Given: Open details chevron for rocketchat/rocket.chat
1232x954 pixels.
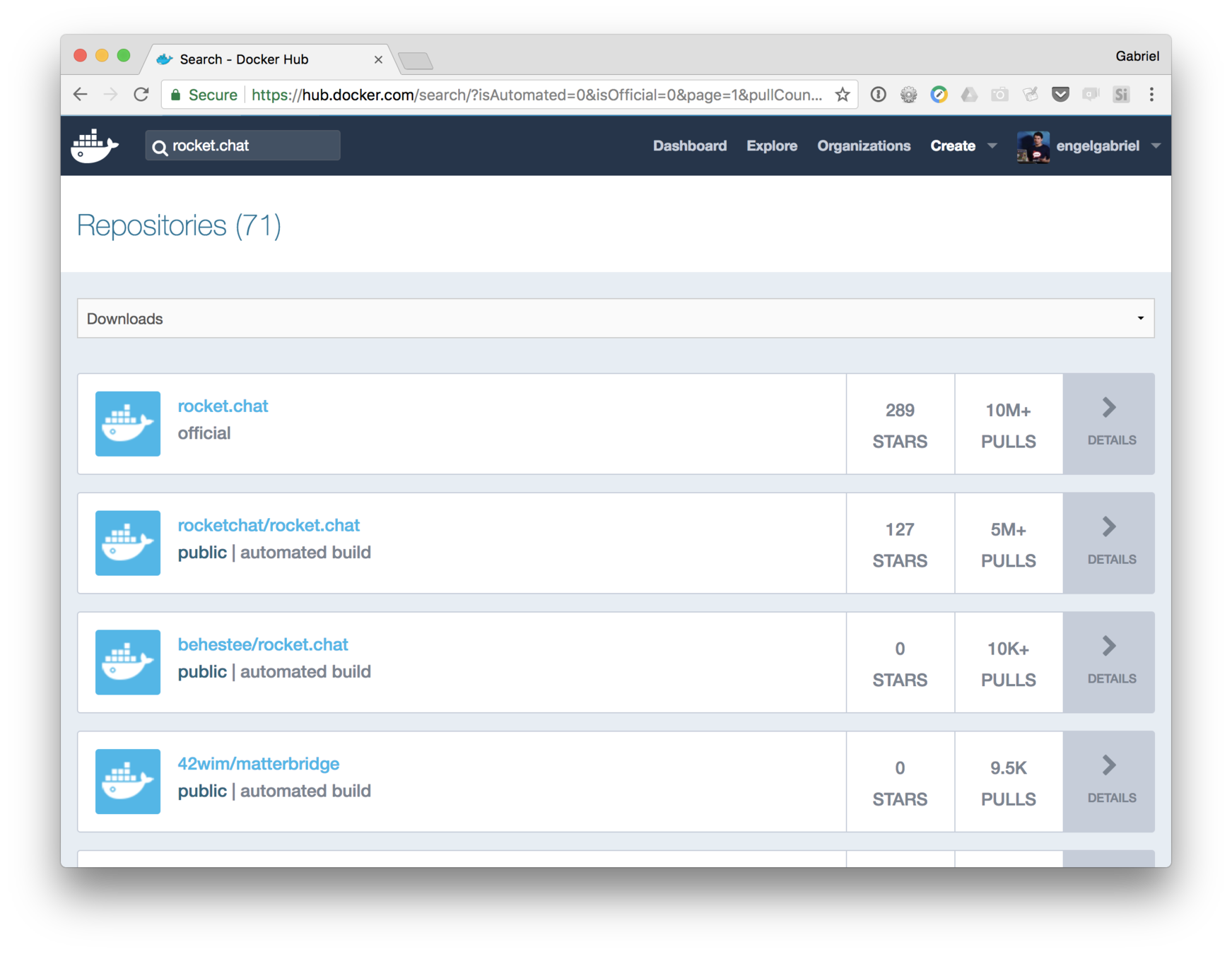Looking at the screenshot, I should pos(1109,527).
